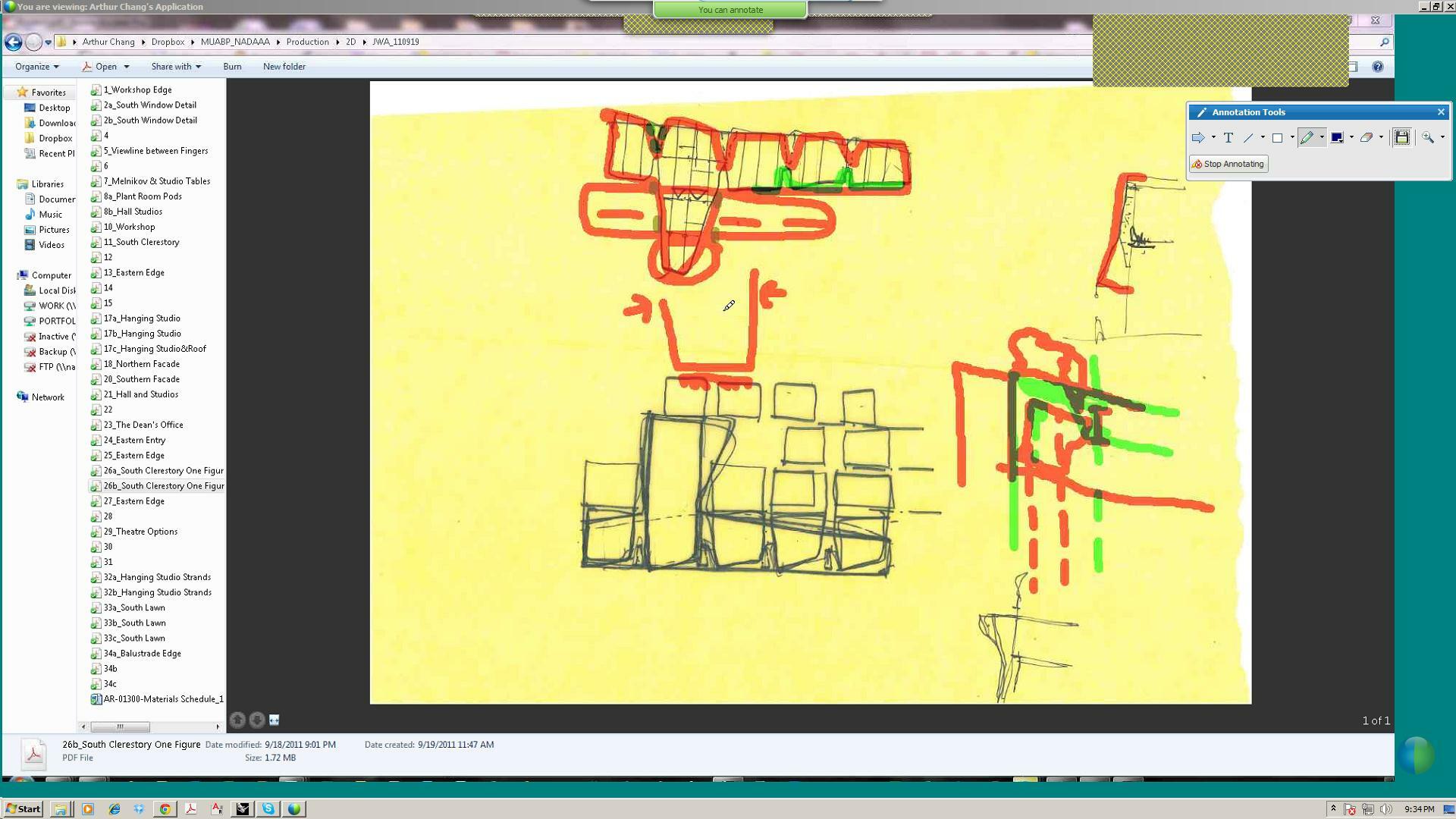Open Google Chrome from the taskbar
The image size is (1456, 819).
pyautogui.click(x=165, y=809)
